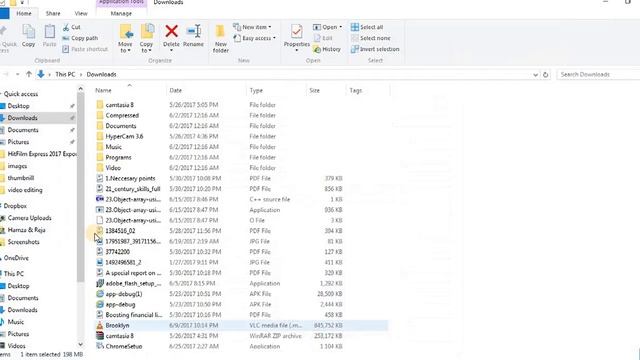Open the recent locations dropdown arrow
This screenshot has width=640, height=360.
18,74
